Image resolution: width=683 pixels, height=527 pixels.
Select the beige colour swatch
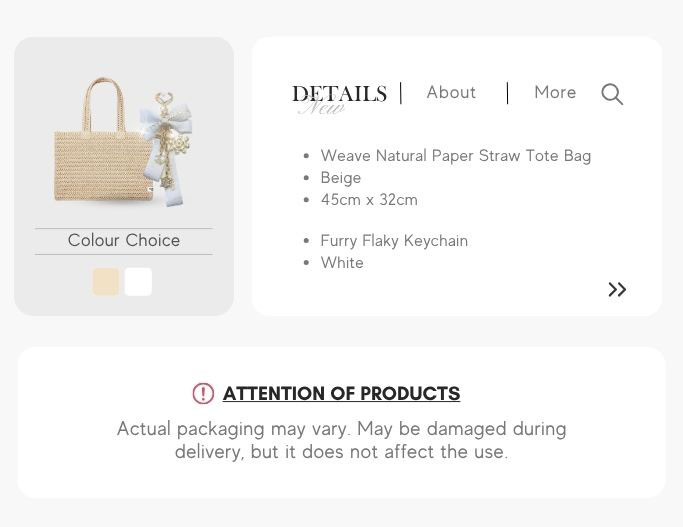[x=106, y=282]
